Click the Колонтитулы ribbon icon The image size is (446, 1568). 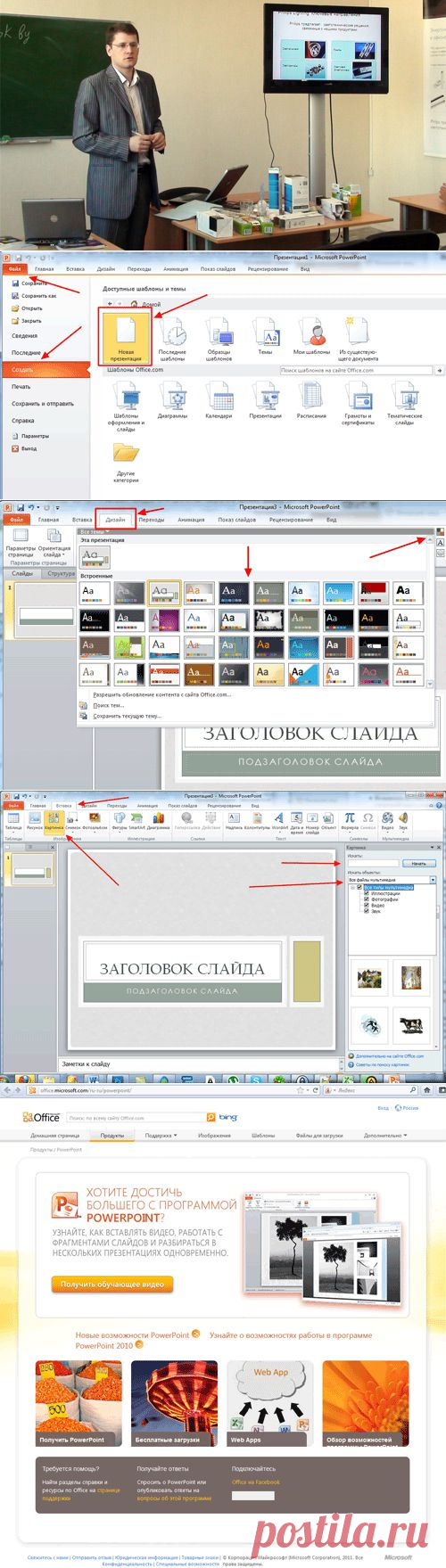(x=257, y=820)
